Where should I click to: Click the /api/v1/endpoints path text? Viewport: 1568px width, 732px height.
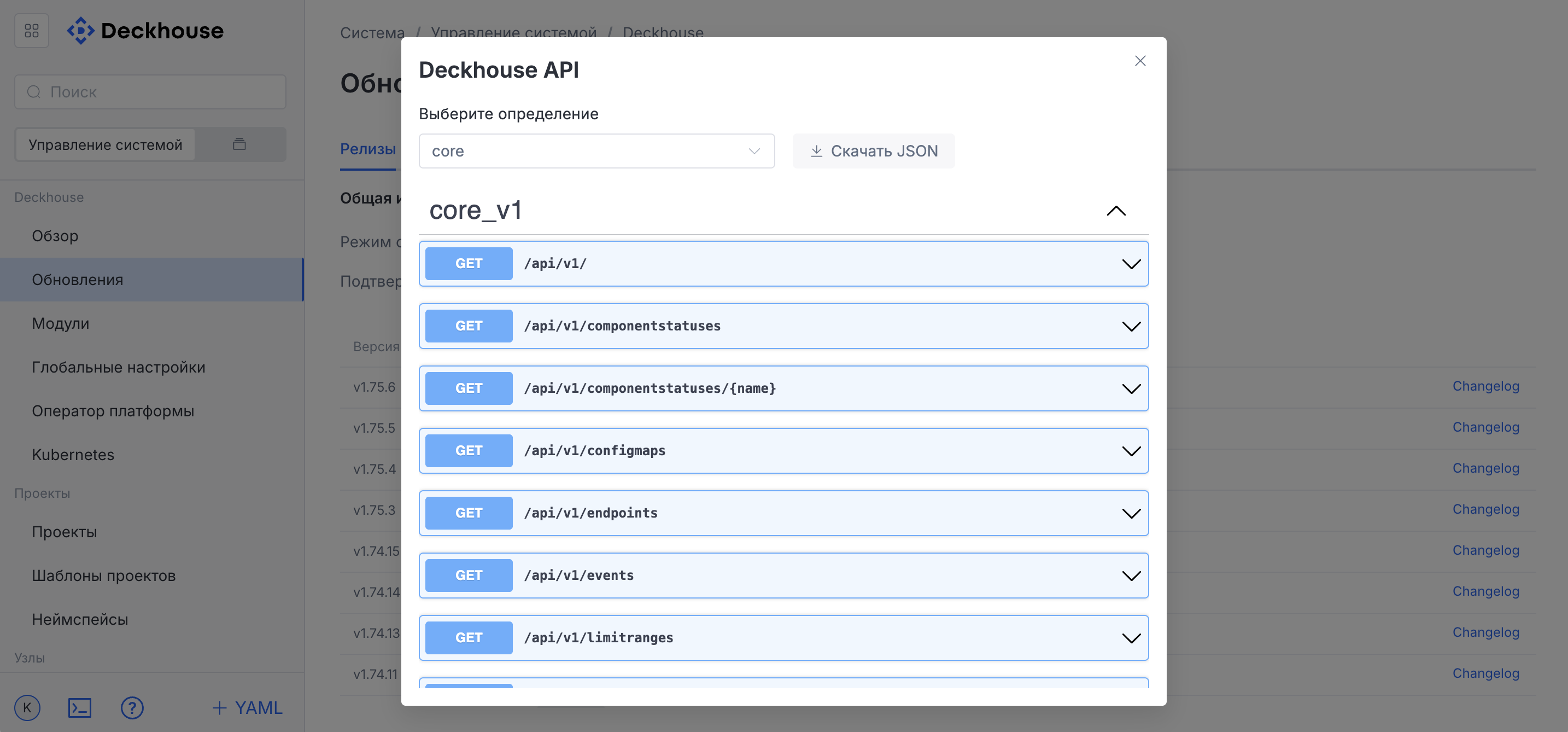pos(590,513)
